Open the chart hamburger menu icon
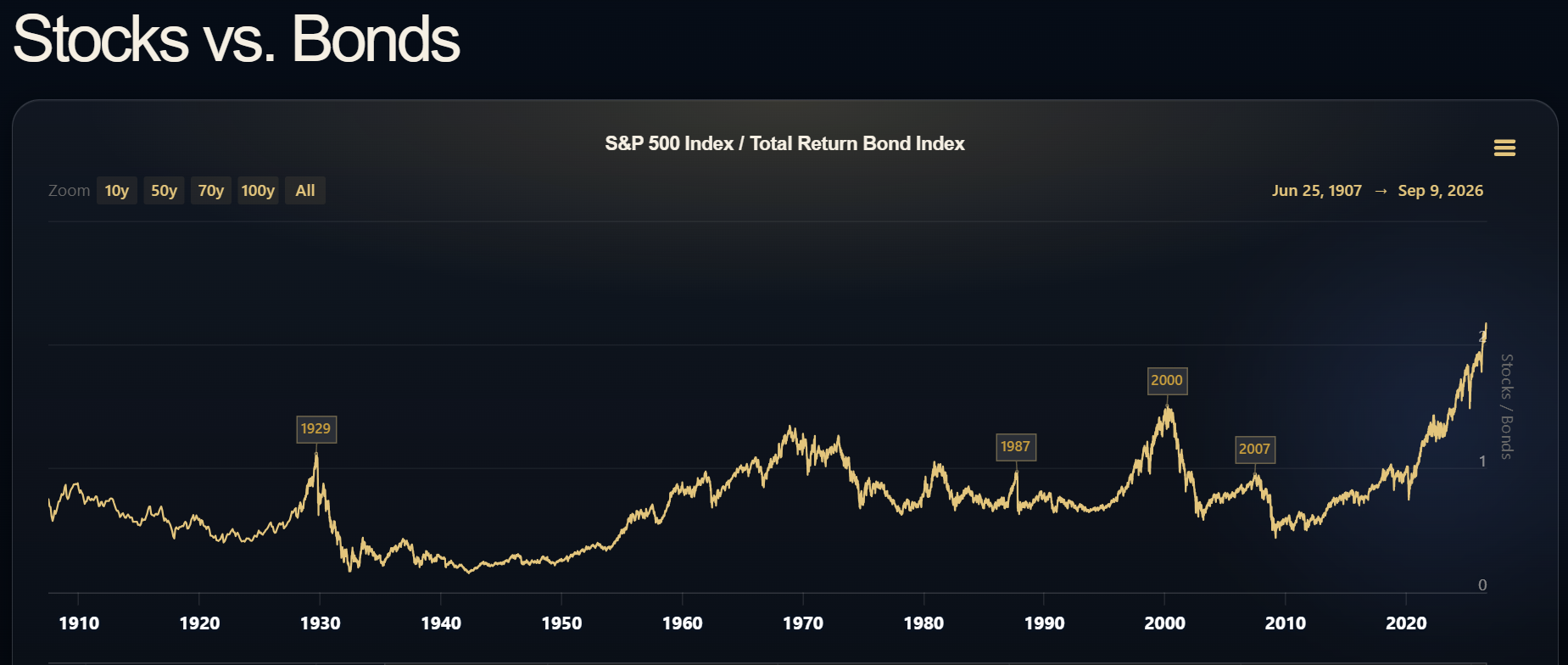The height and width of the screenshot is (665, 1568). pyautogui.click(x=1504, y=148)
